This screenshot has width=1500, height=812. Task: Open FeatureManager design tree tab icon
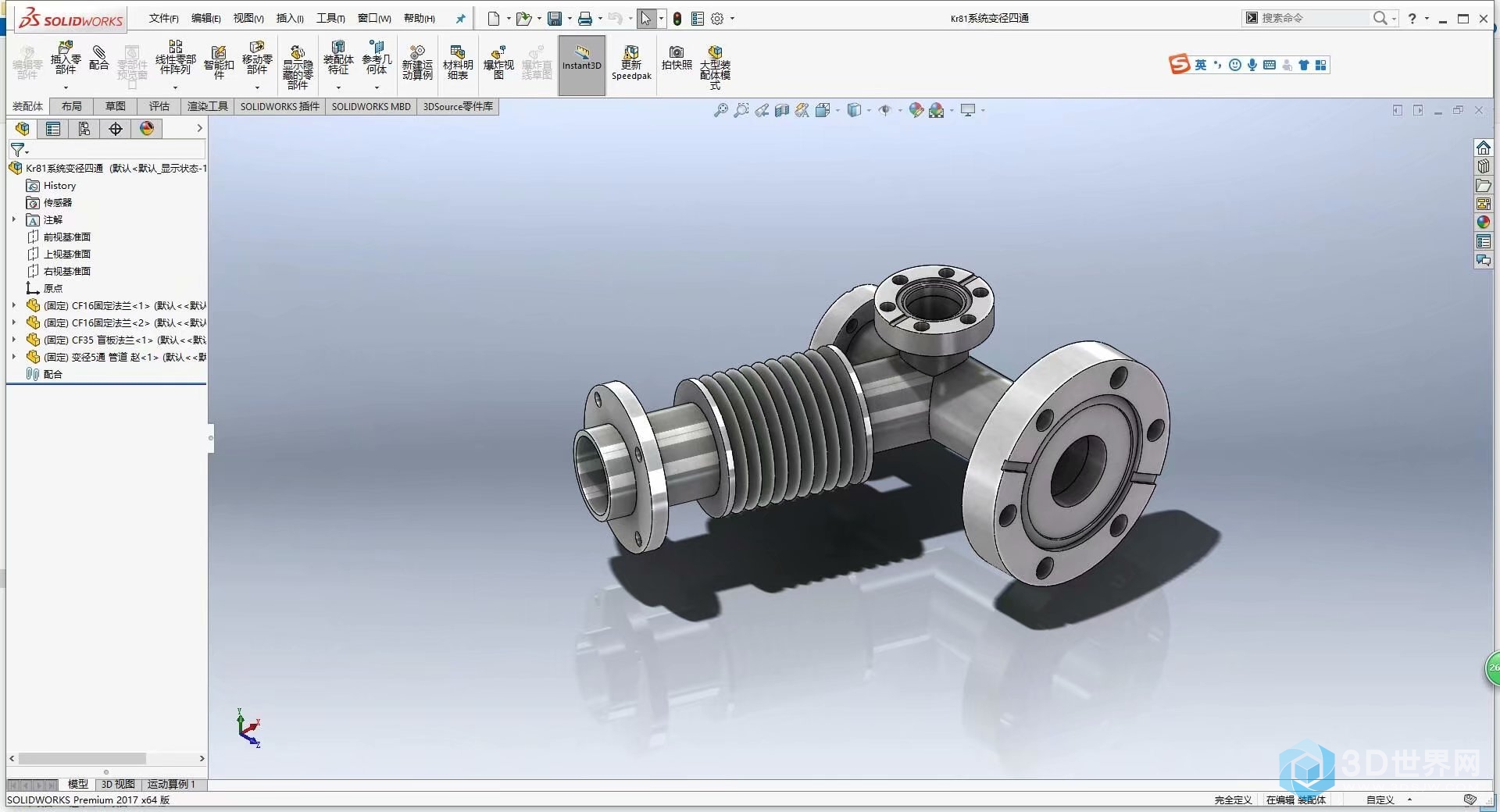point(23,129)
